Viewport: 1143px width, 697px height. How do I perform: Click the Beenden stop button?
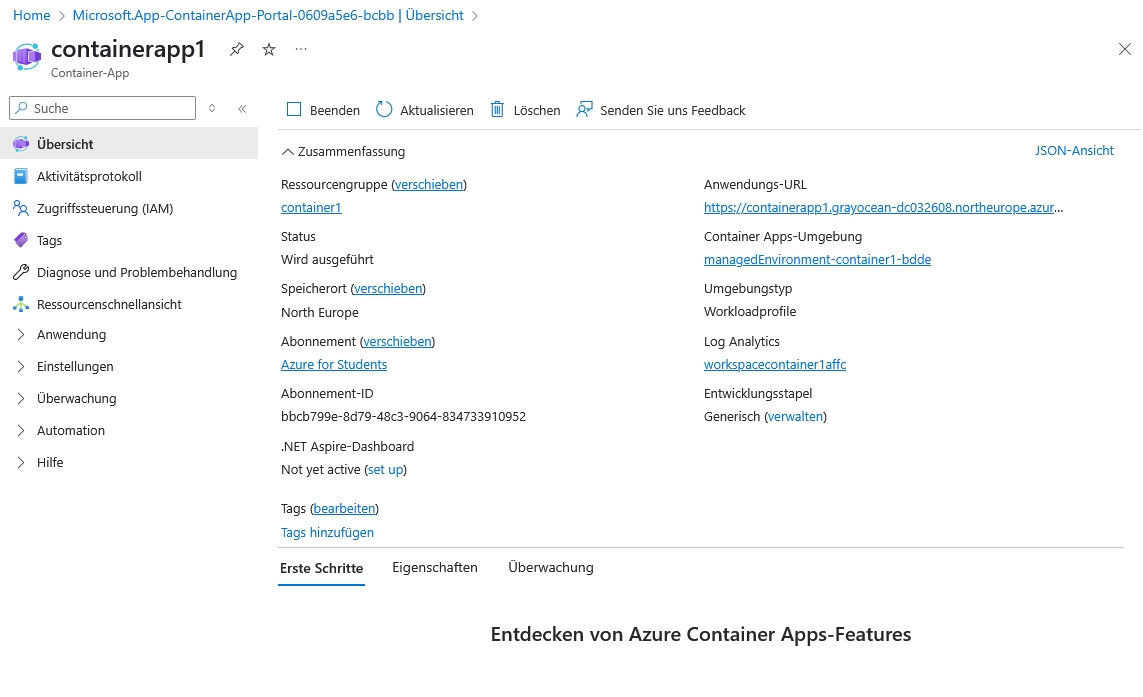click(323, 110)
